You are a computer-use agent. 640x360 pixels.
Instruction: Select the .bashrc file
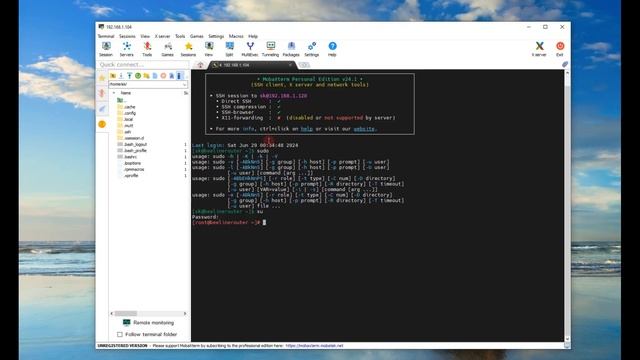(127, 157)
